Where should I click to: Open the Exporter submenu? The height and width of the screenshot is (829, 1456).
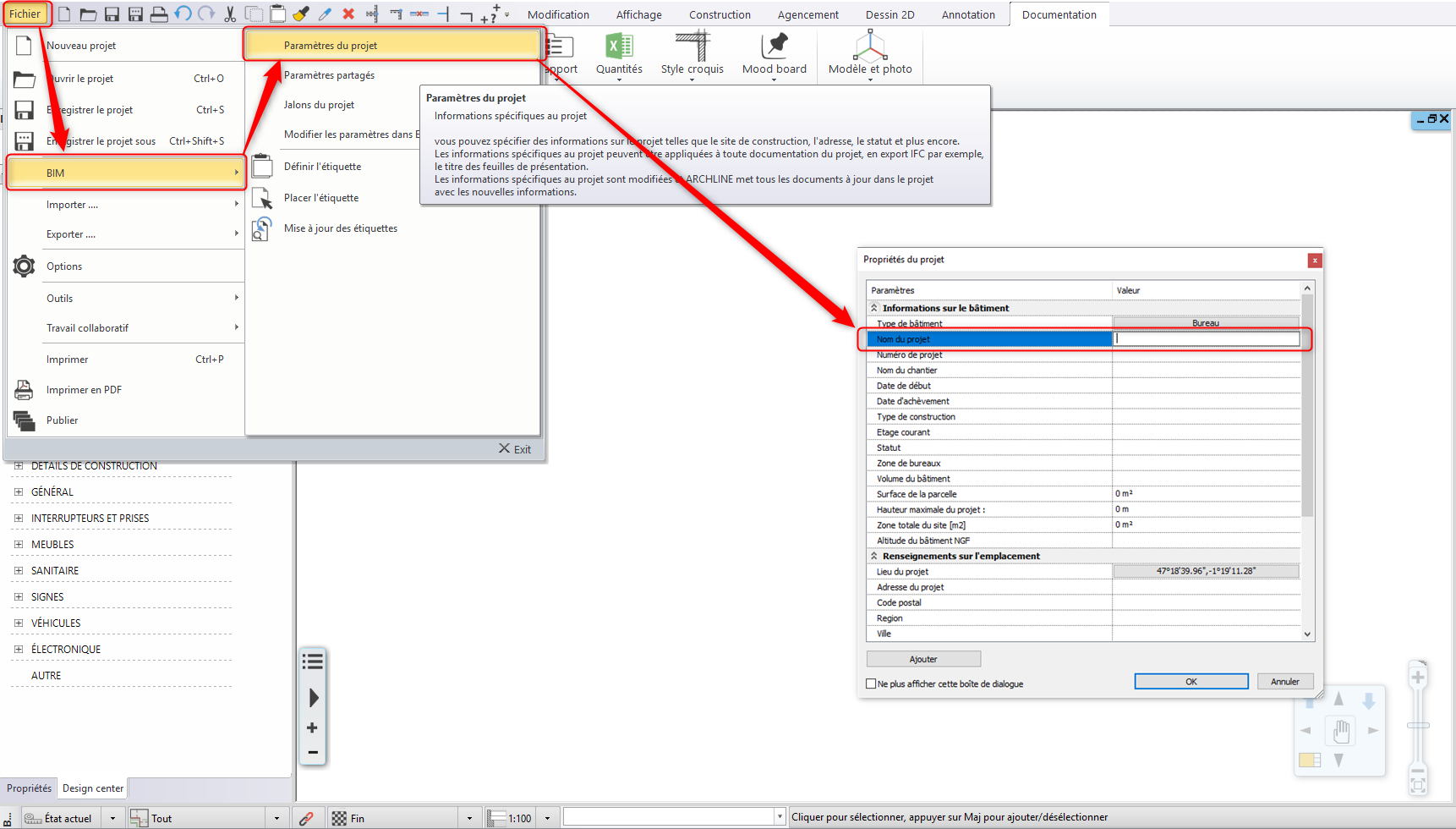click(126, 234)
